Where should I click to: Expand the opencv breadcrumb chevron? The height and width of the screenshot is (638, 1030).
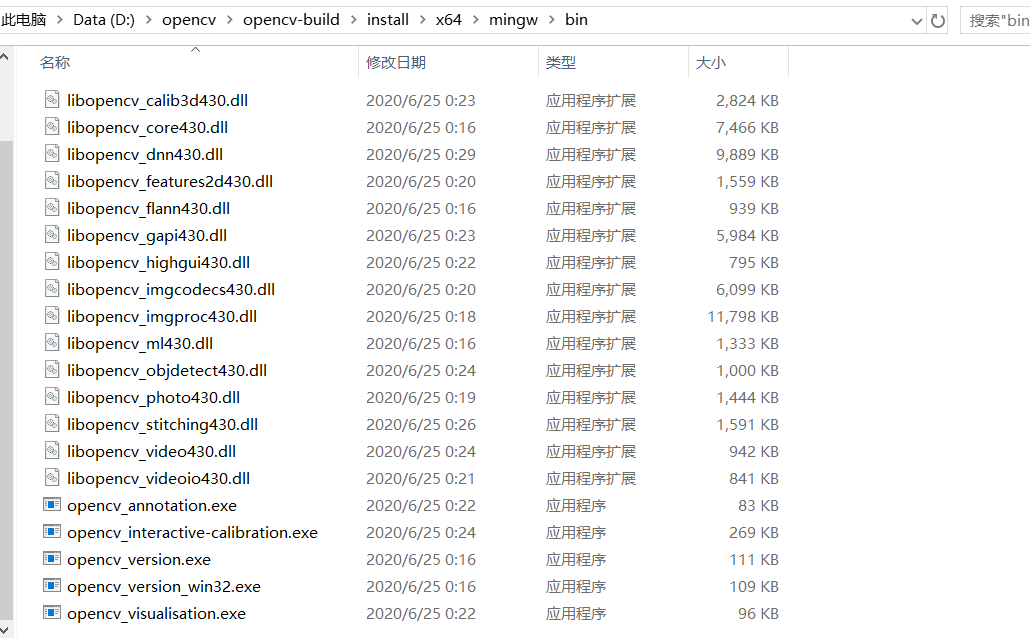click(230, 19)
